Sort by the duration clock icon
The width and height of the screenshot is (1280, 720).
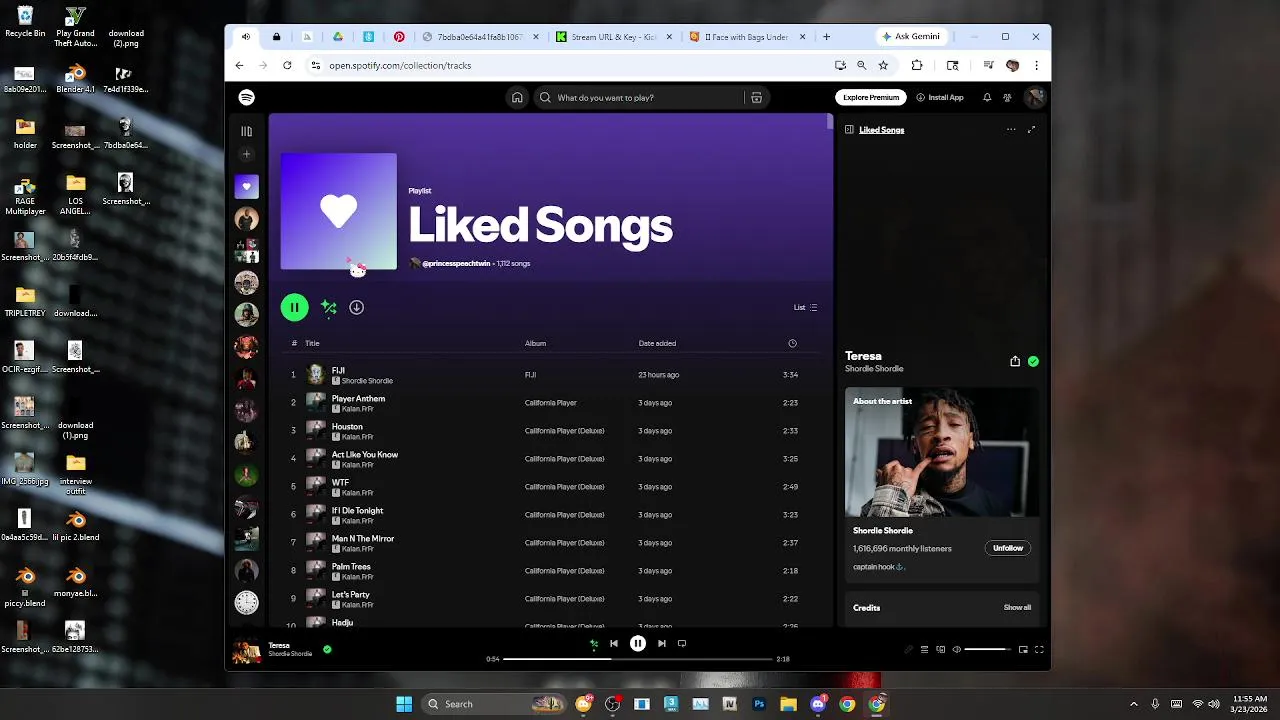coord(792,343)
